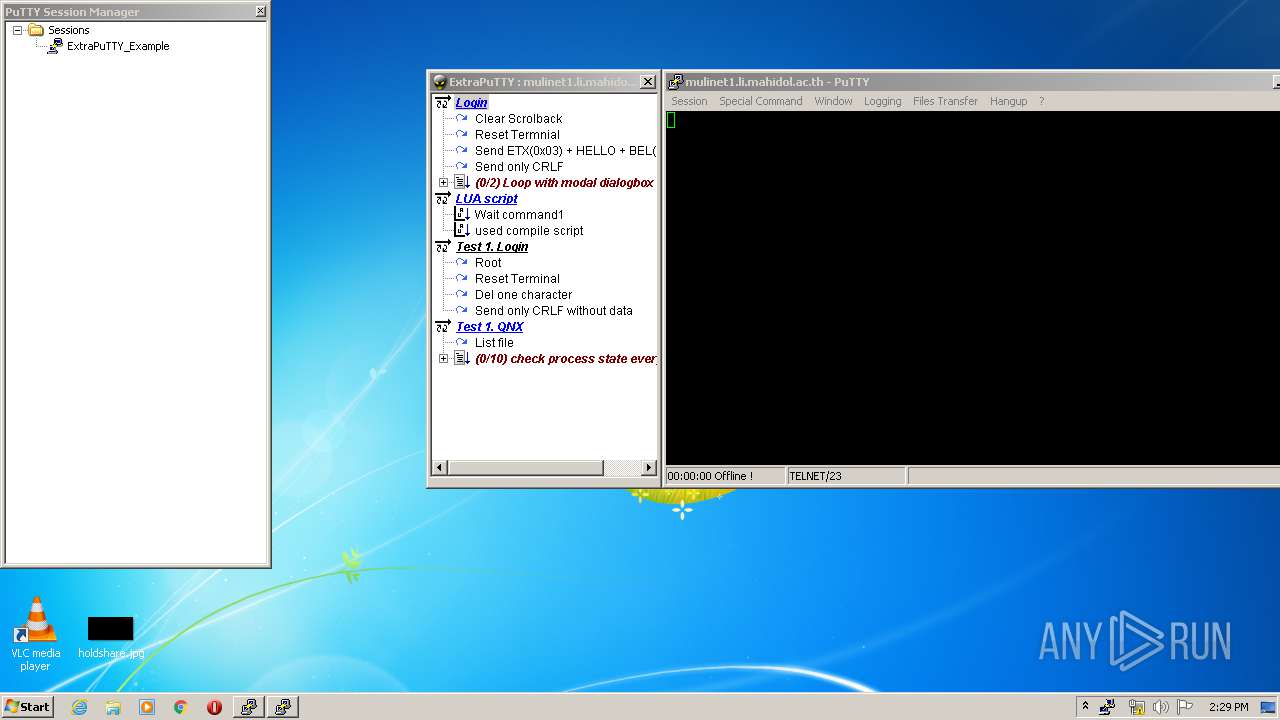Click the arrow icon next to Reset Termnial
The height and width of the screenshot is (720, 1280).
462,134
